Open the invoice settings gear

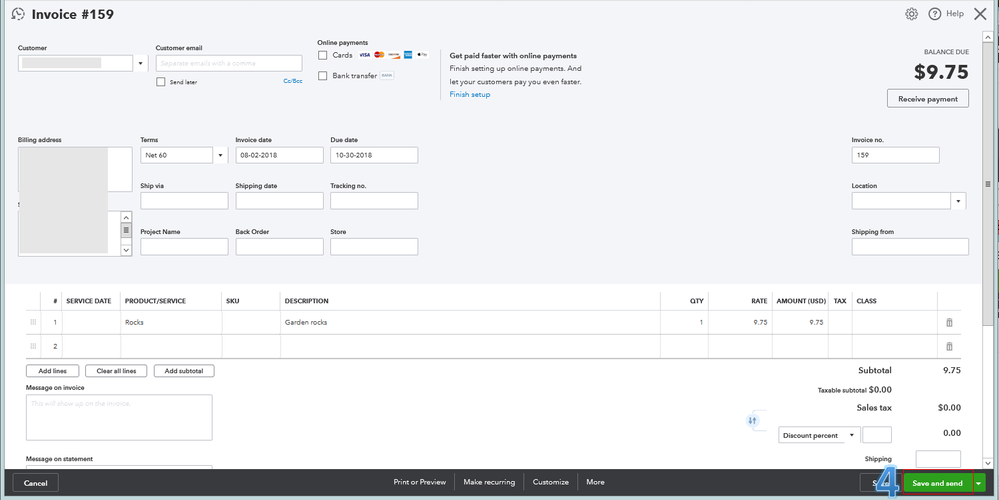coord(911,14)
